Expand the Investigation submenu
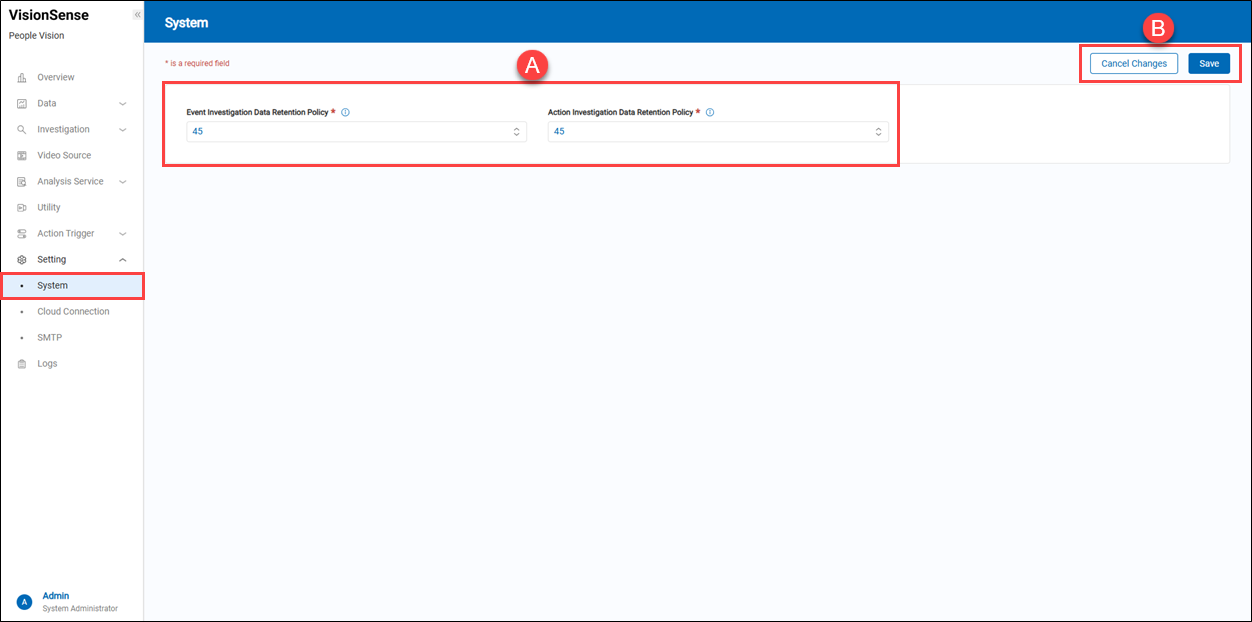This screenshot has width=1252, height=622. pyautogui.click(x=123, y=130)
